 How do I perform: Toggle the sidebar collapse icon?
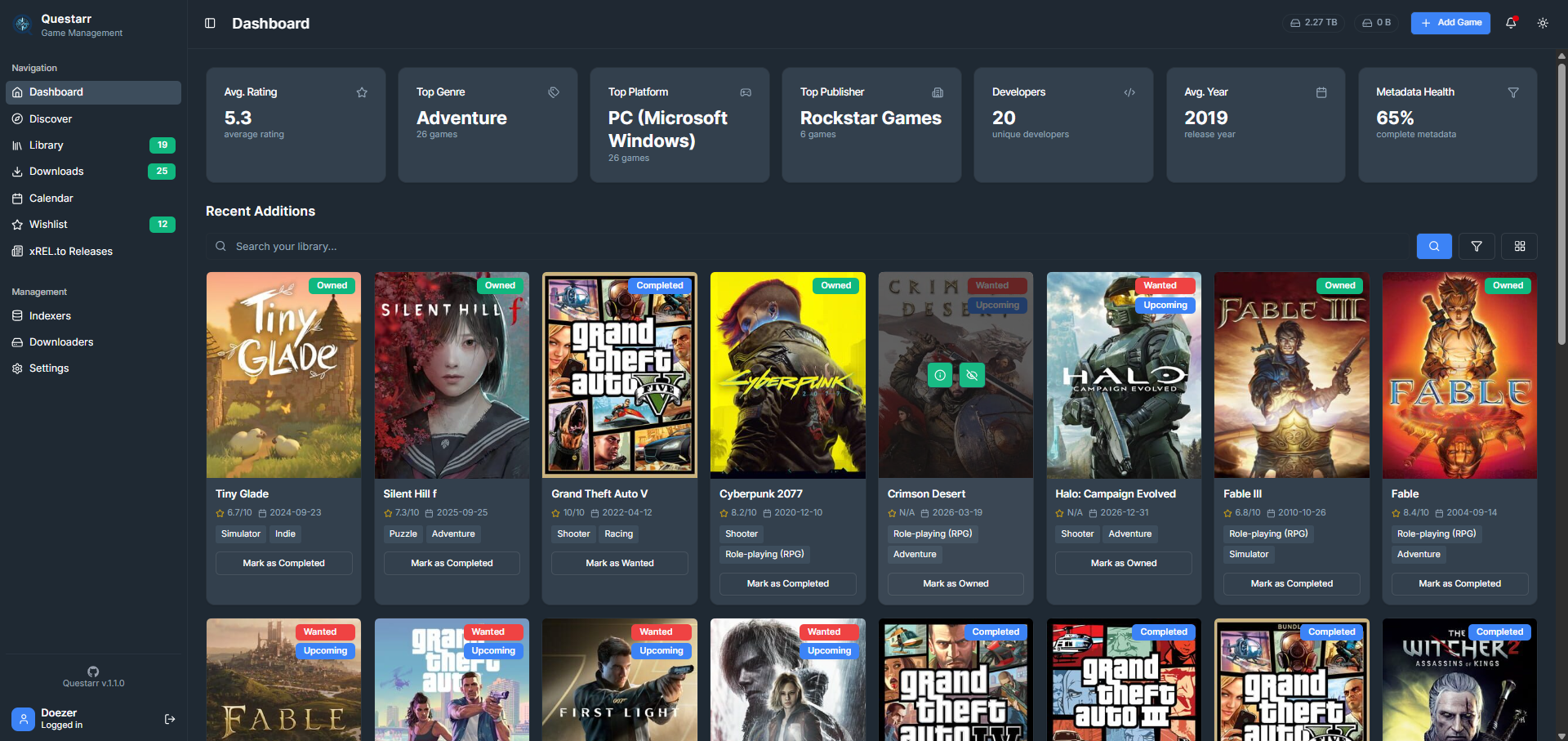[x=210, y=24]
